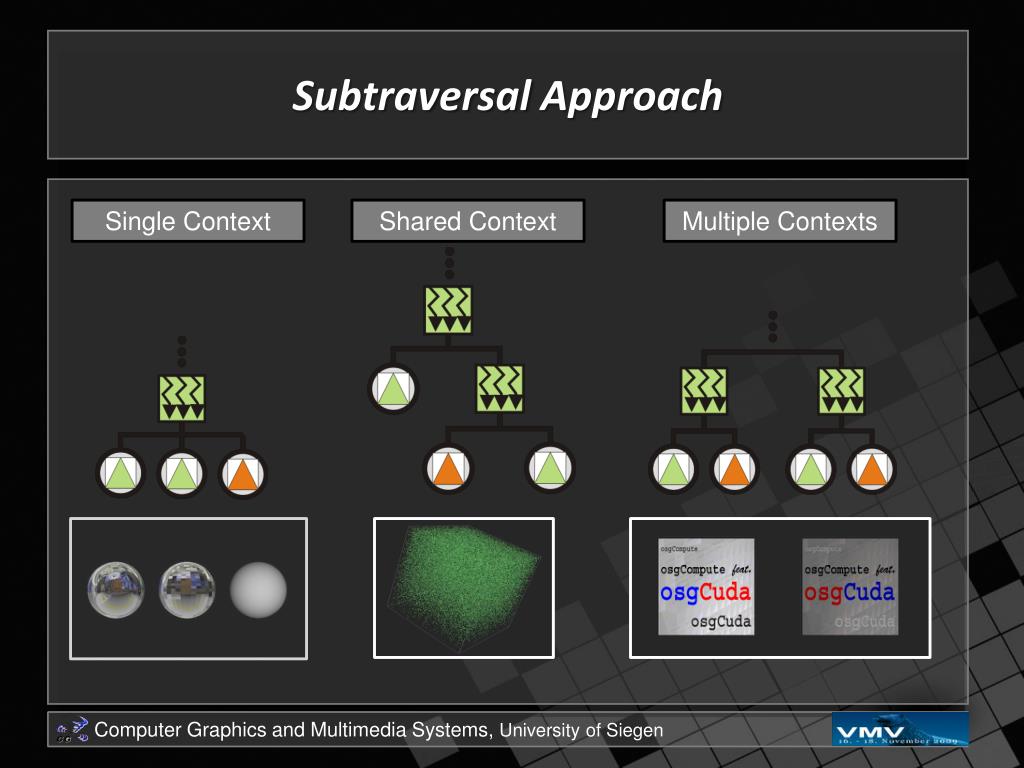Click the left osgCuda image with blue text
This screenshot has width=1024, height=768.
pyautogui.click(x=706, y=586)
